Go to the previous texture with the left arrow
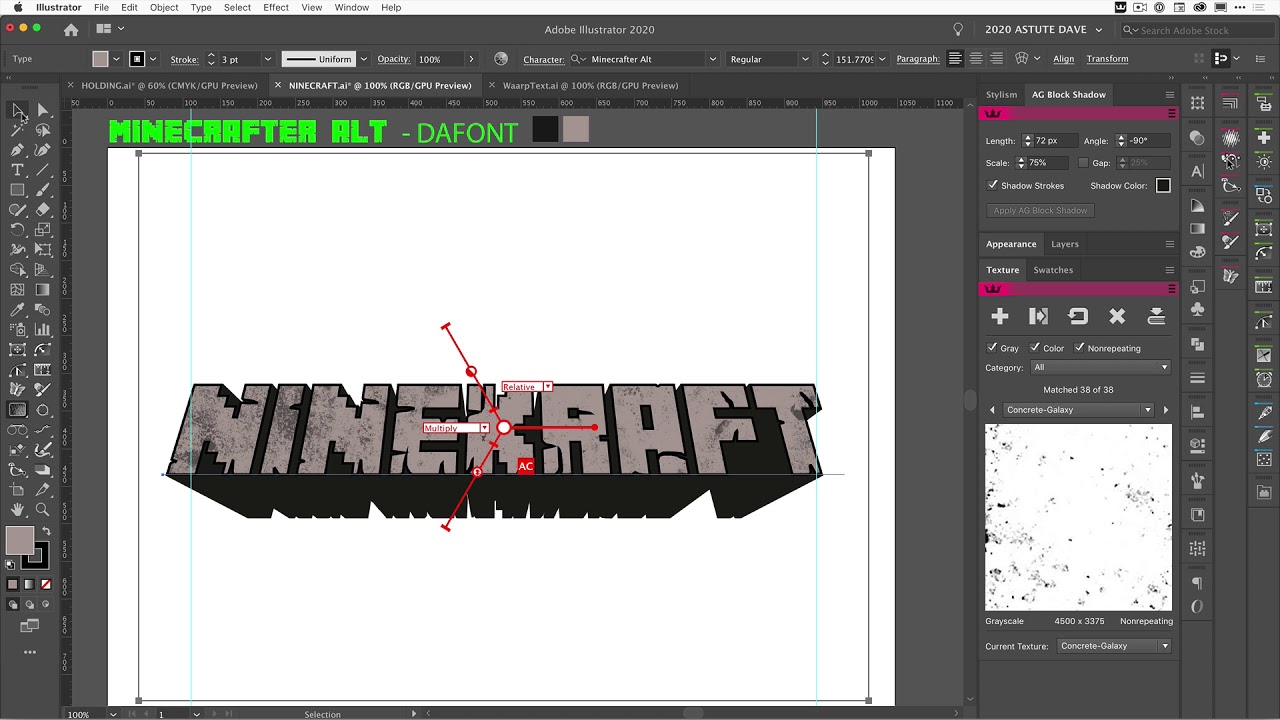 (x=992, y=410)
